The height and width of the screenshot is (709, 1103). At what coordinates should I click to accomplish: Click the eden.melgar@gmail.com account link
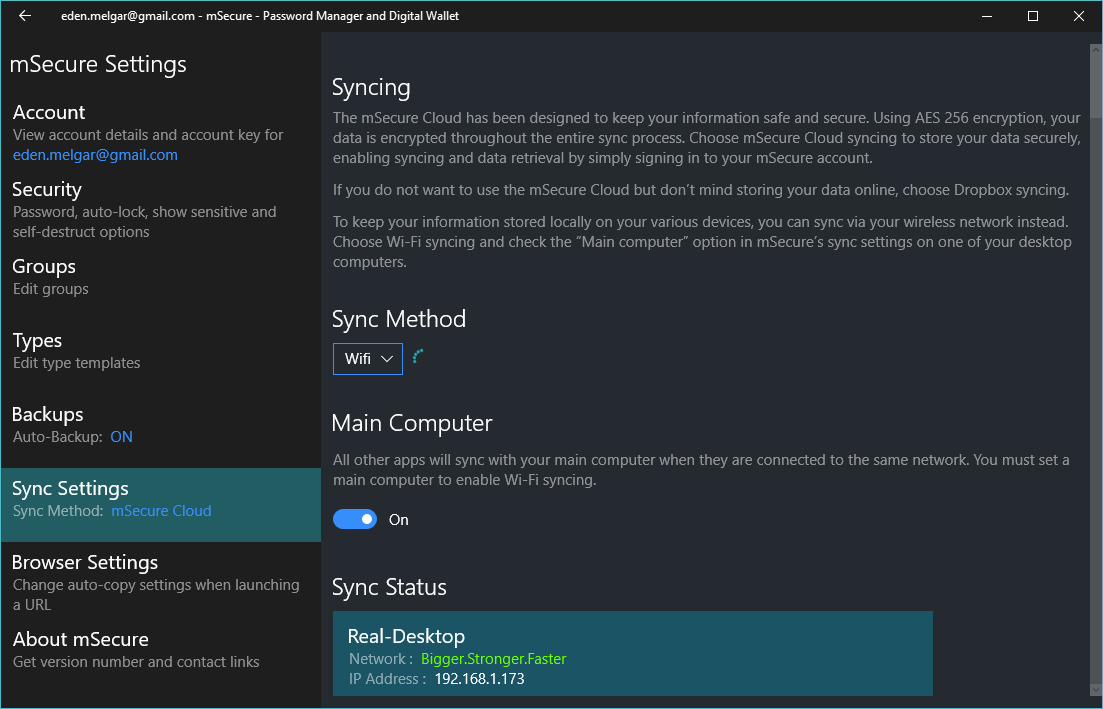point(95,155)
